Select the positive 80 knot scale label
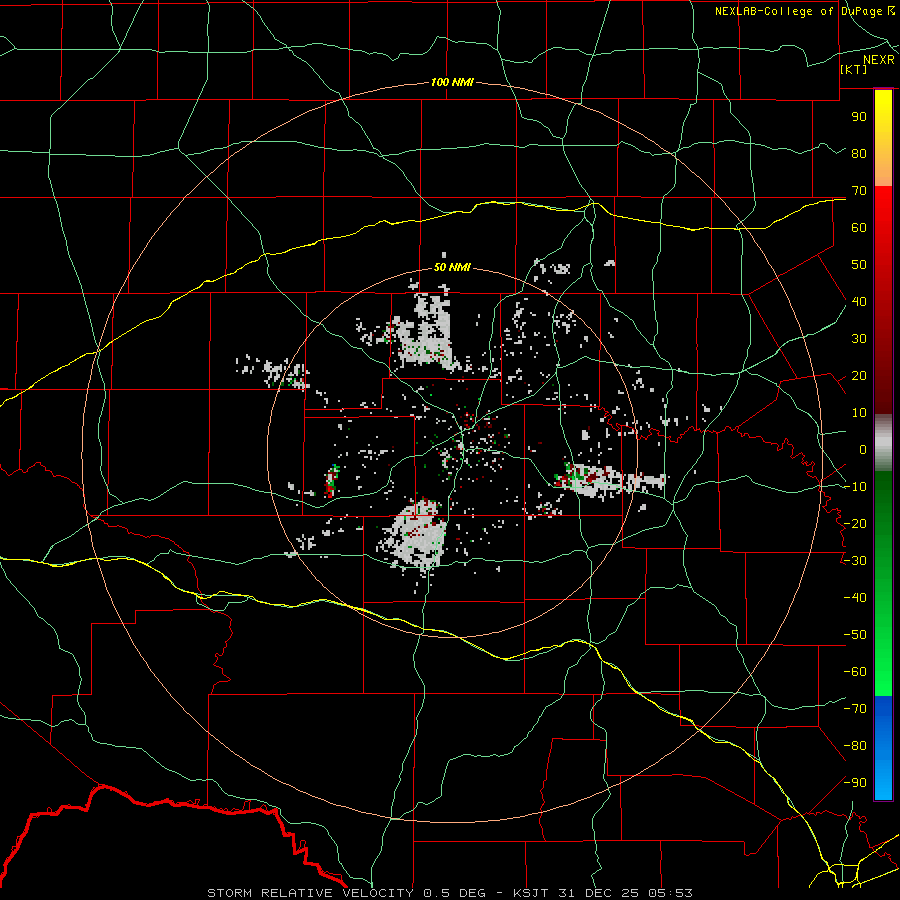900x900 pixels. pos(859,153)
